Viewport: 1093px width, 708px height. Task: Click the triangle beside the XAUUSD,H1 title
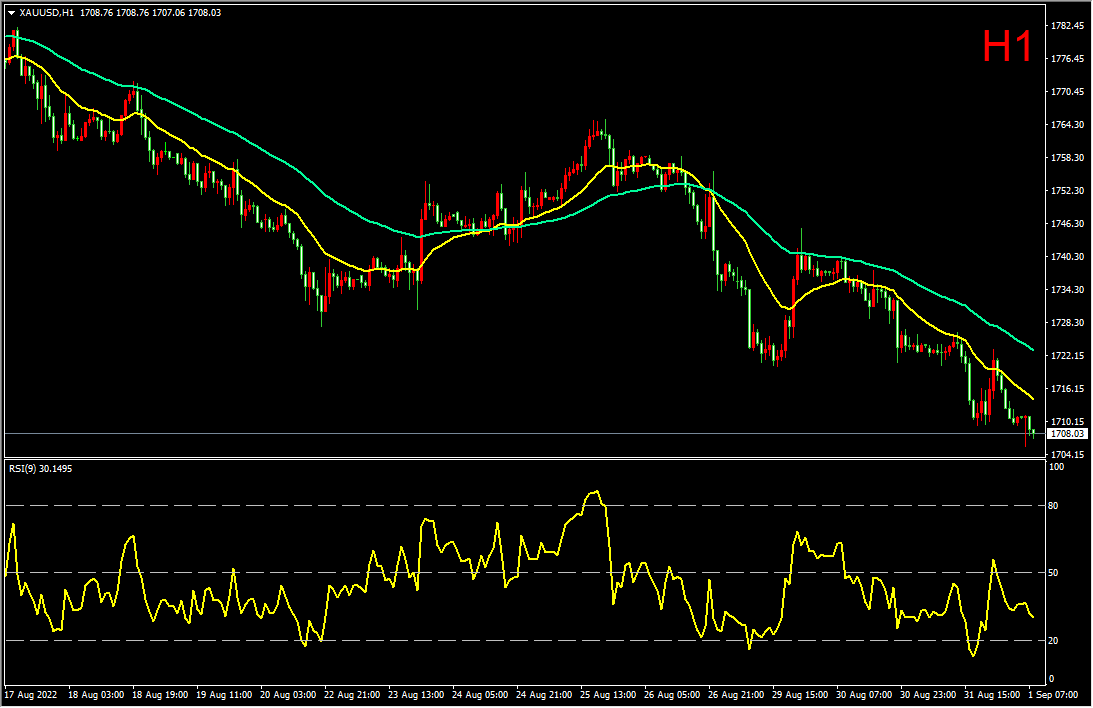(x=11, y=13)
